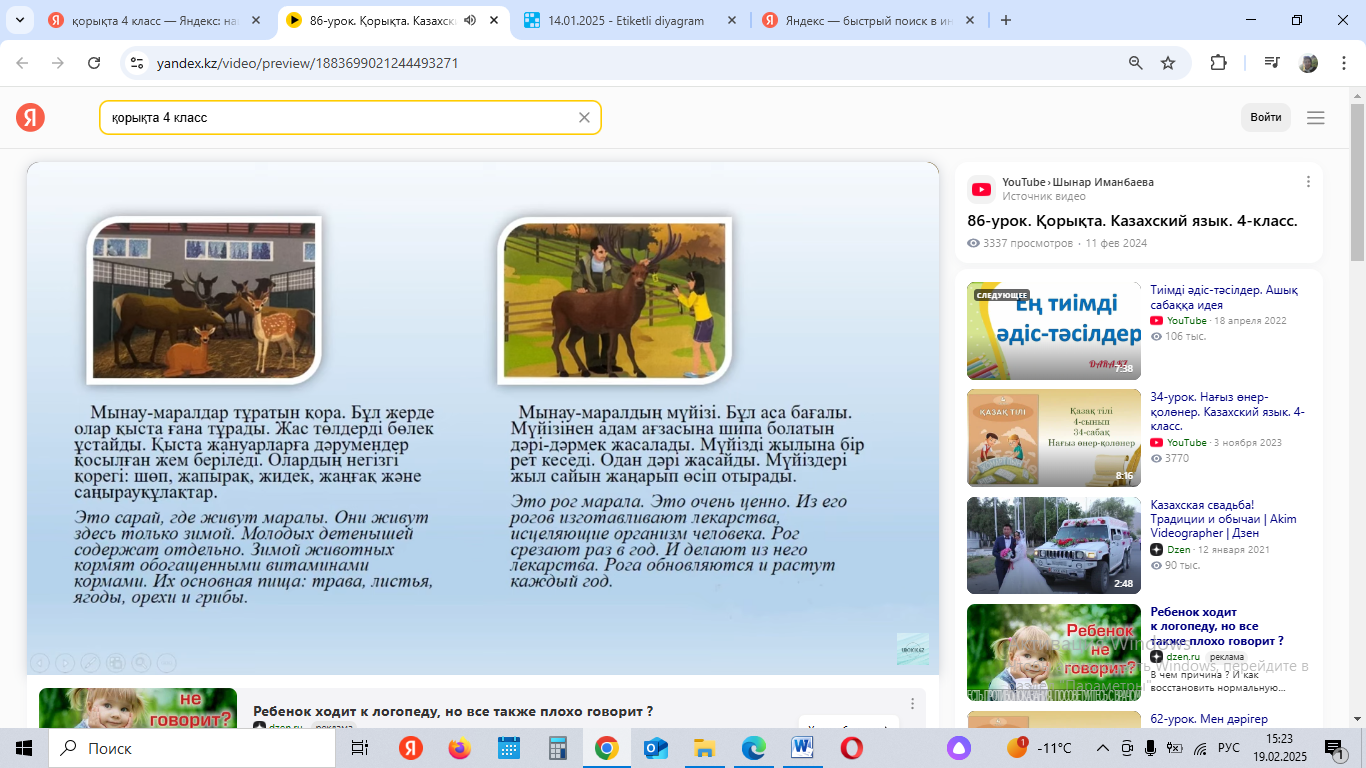
Task: Open the Windows notification center
Action: (x=1334, y=748)
